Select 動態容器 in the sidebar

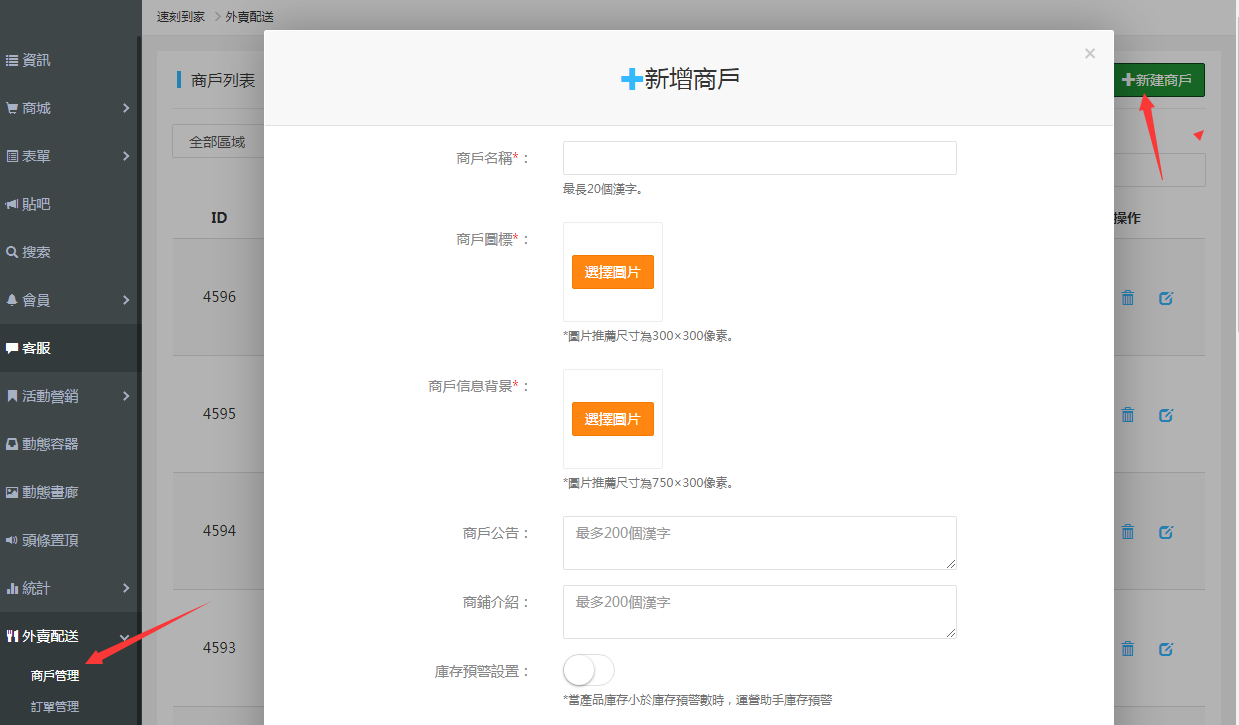pyautogui.click(x=70, y=444)
